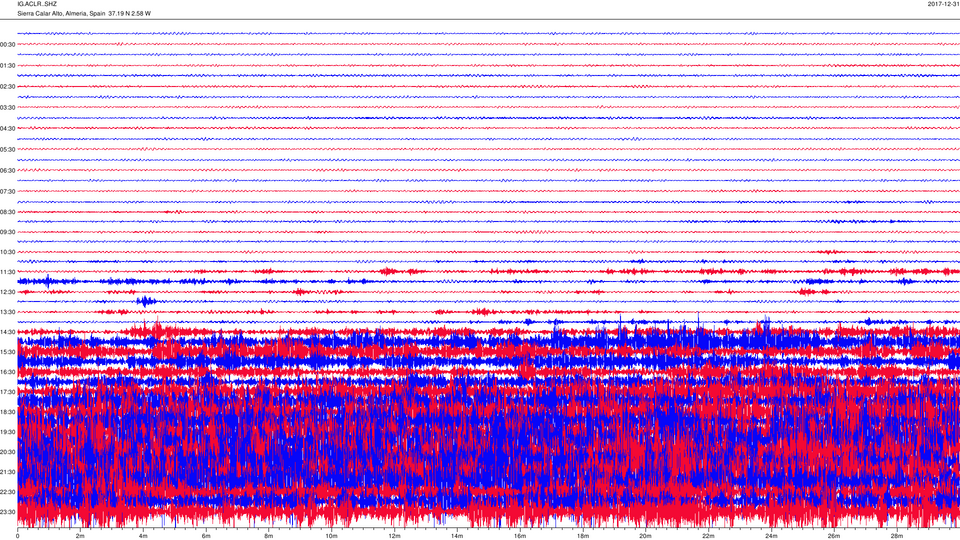Screen dimensions: 960x540
Task: Click the 8m axis tick label
Action: (x=268, y=536)
